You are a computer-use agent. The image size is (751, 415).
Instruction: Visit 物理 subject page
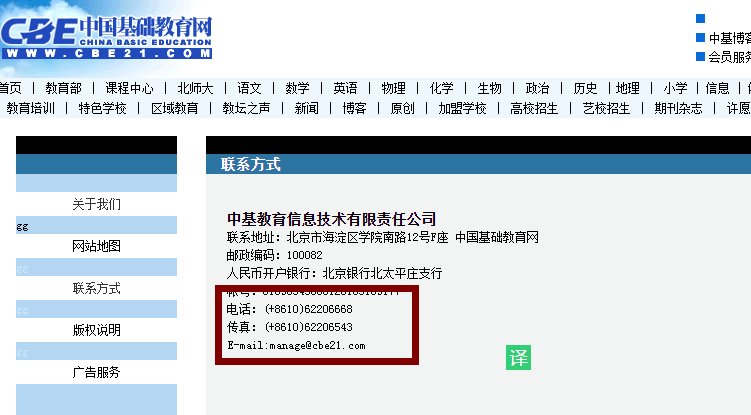tap(394, 88)
